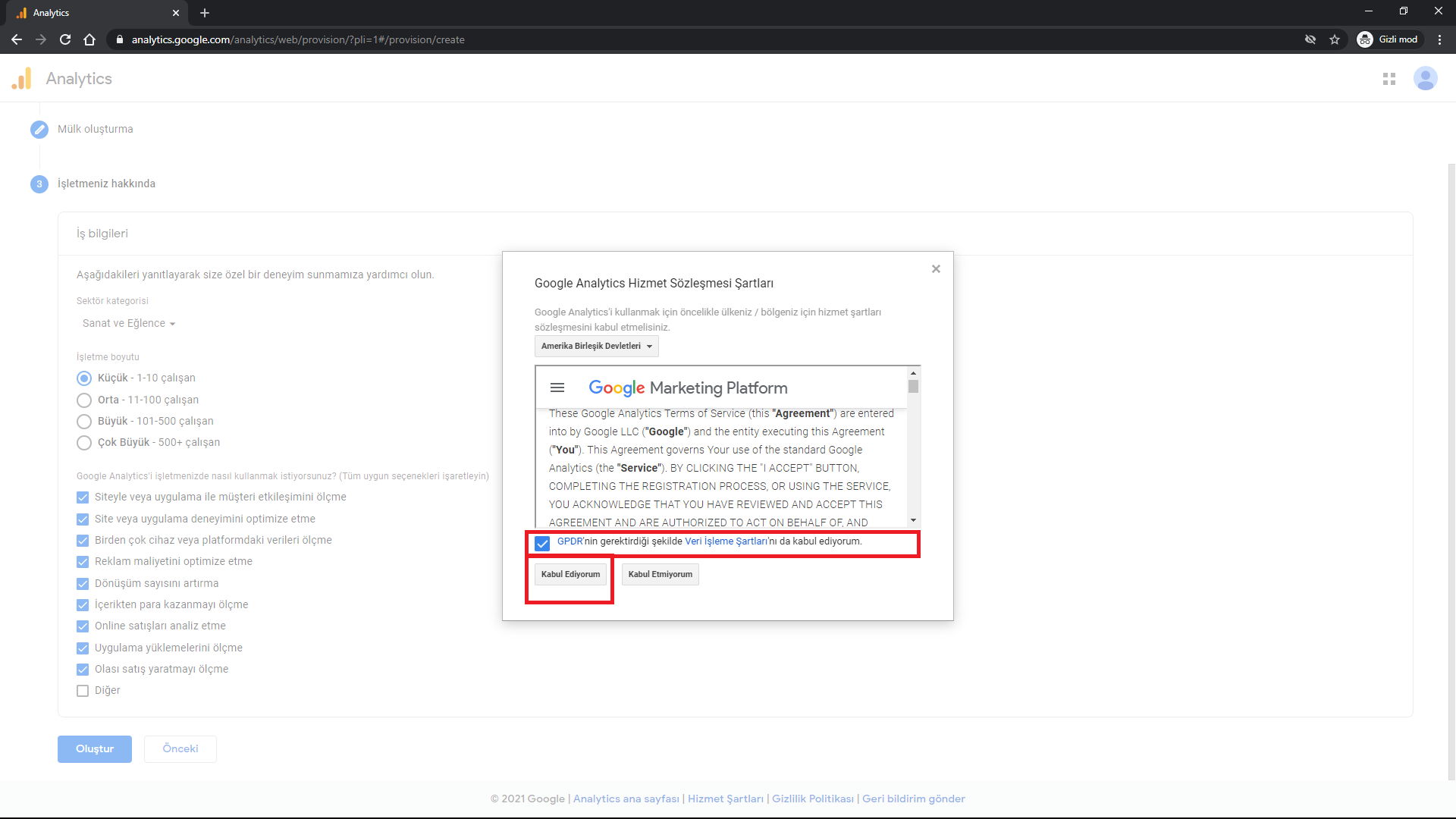Open Hizmet Şartları footer link
Image resolution: width=1456 pixels, height=819 pixels.
[726, 799]
